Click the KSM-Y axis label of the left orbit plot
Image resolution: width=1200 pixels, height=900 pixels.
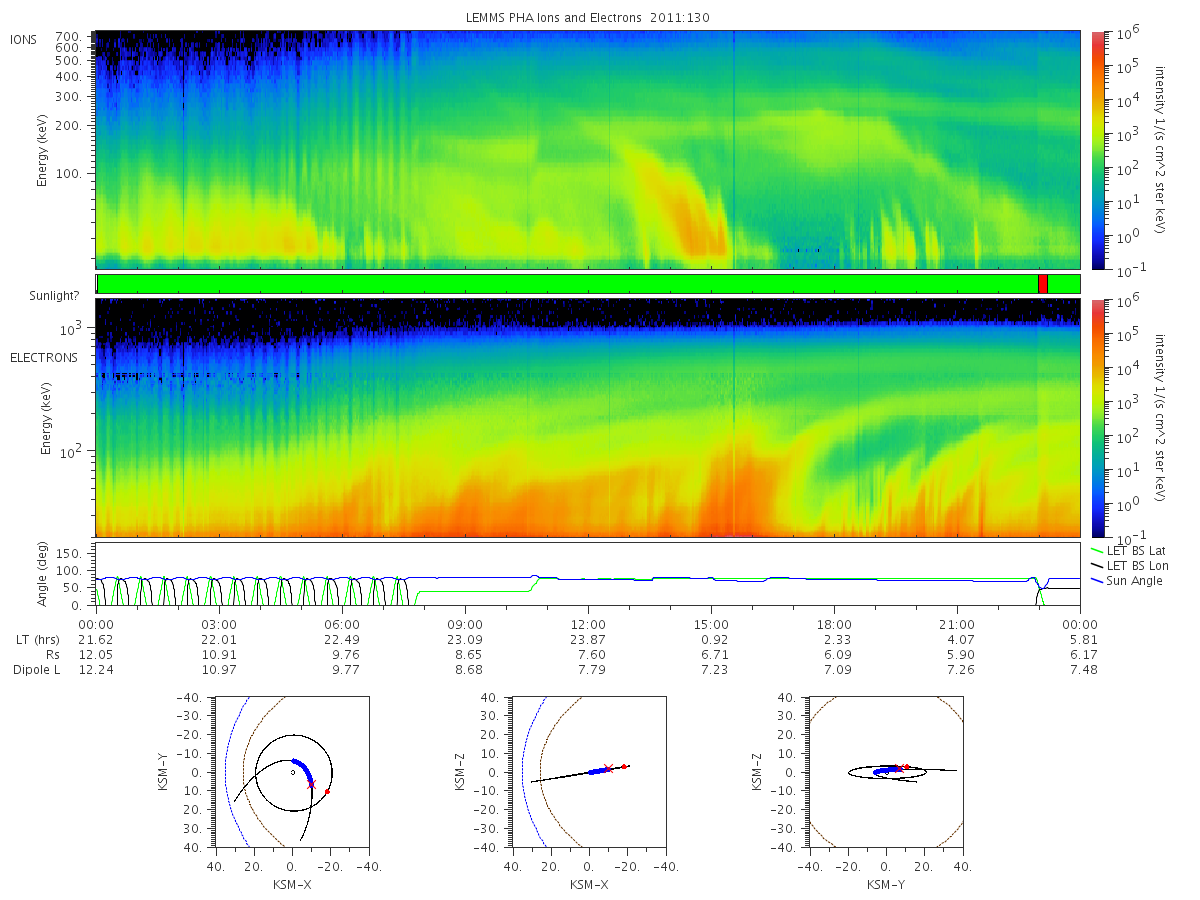tap(164, 772)
